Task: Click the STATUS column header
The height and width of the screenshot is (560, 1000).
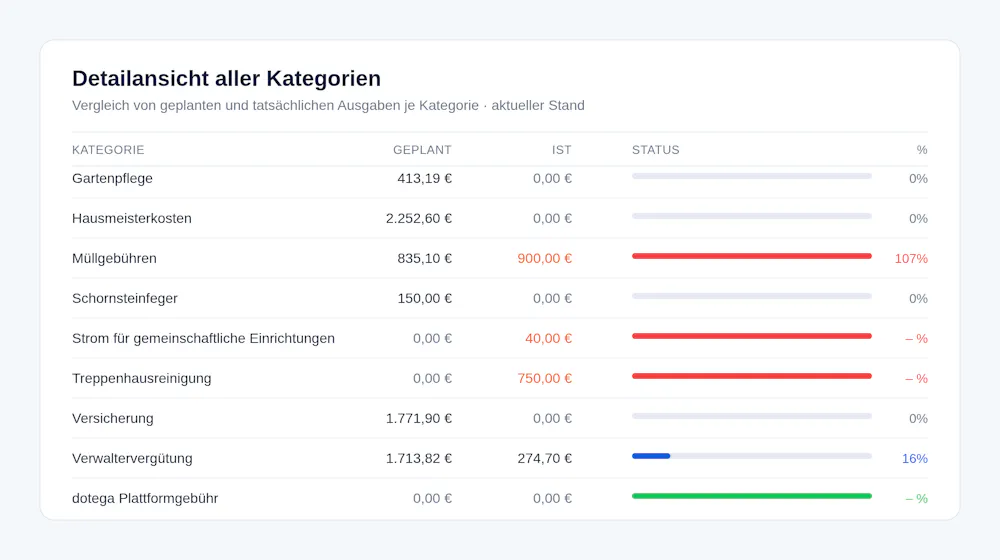Action: pos(656,150)
